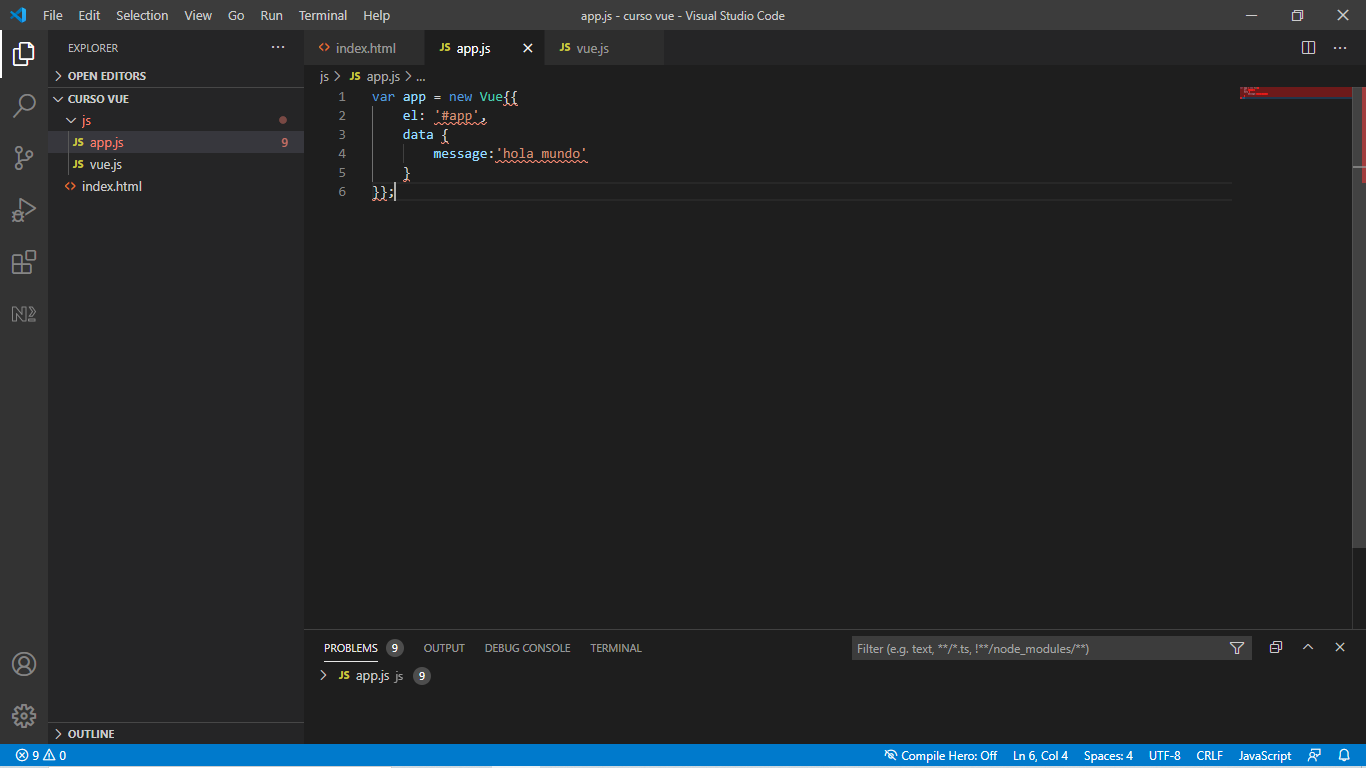The image size is (1366, 768).
Task: Change language mode via JavaScript
Action: tap(1265, 756)
